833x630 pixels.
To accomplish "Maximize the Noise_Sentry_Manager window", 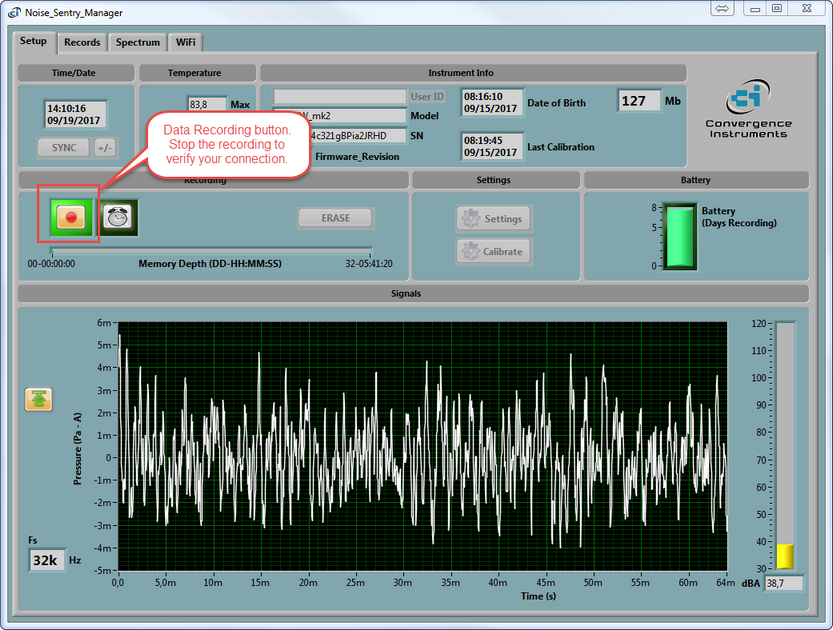I will pyautogui.click(x=776, y=8).
